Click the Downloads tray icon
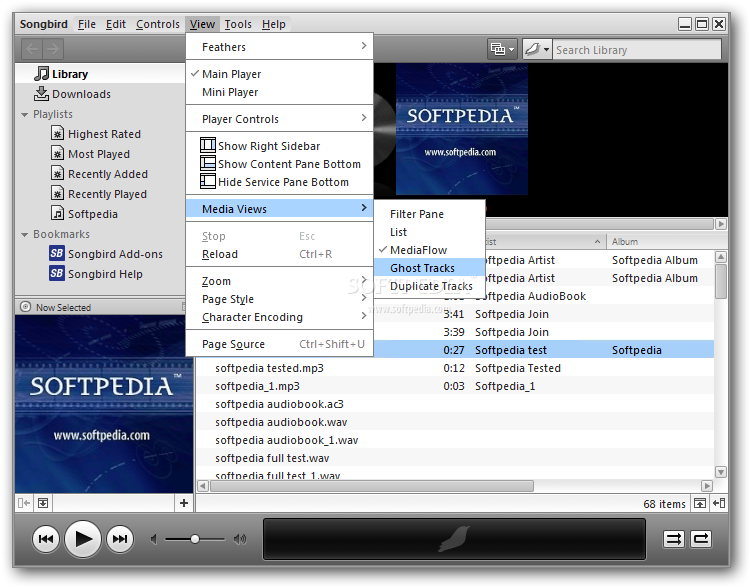This screenshot has height=588, width=751. coord(42,94)
